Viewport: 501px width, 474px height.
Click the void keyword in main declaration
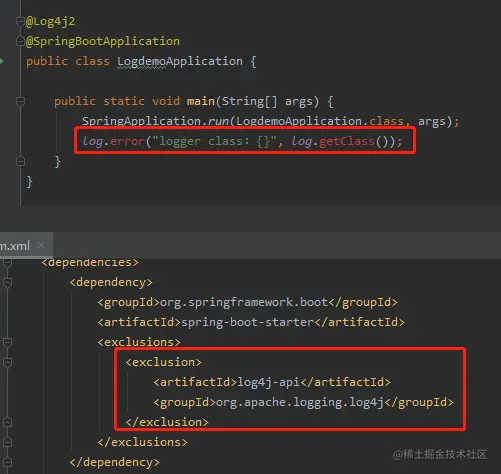click(x=166, y=101)
